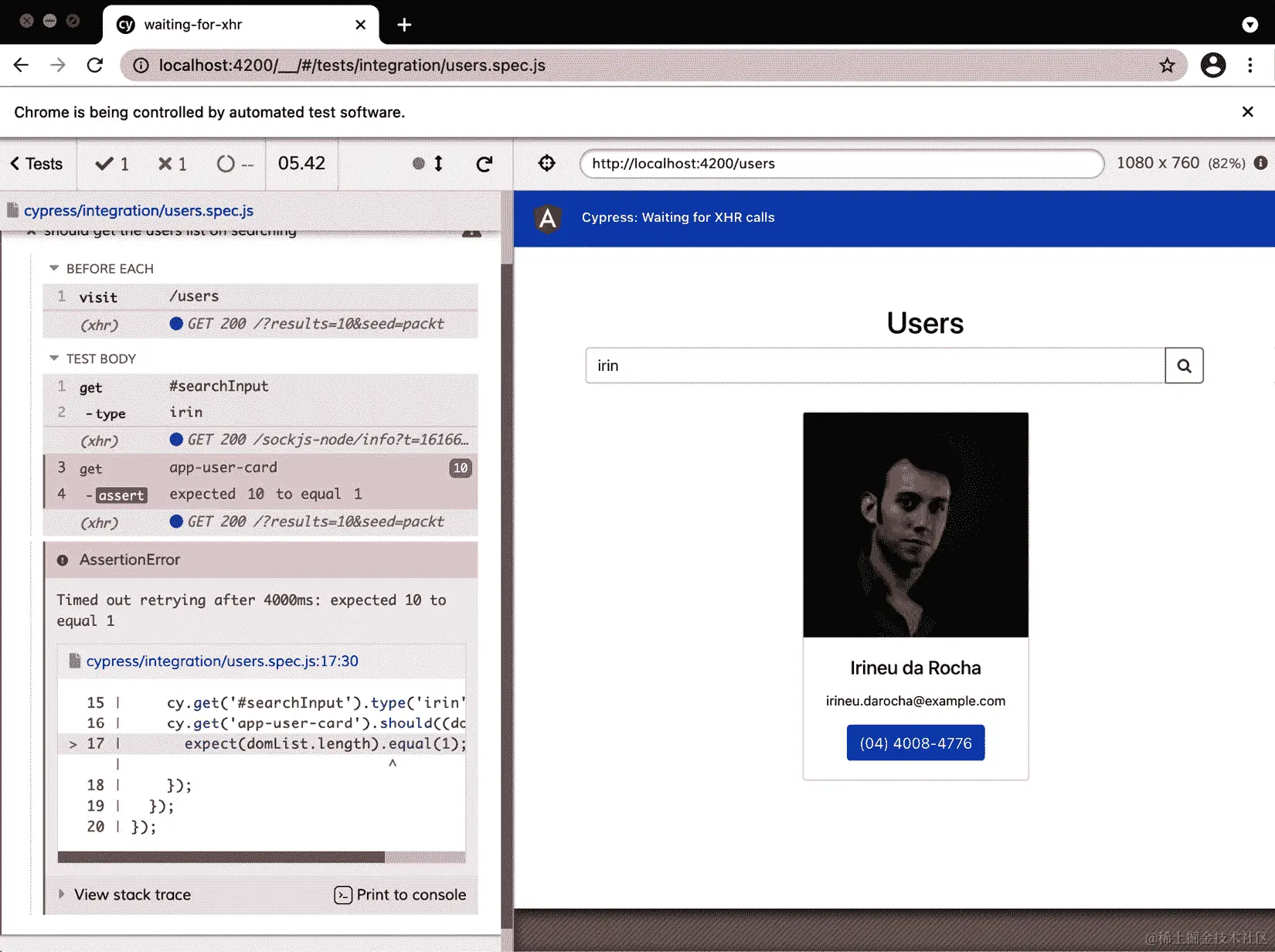
Task: Return to the Tests list
Action: pos(37,164)
